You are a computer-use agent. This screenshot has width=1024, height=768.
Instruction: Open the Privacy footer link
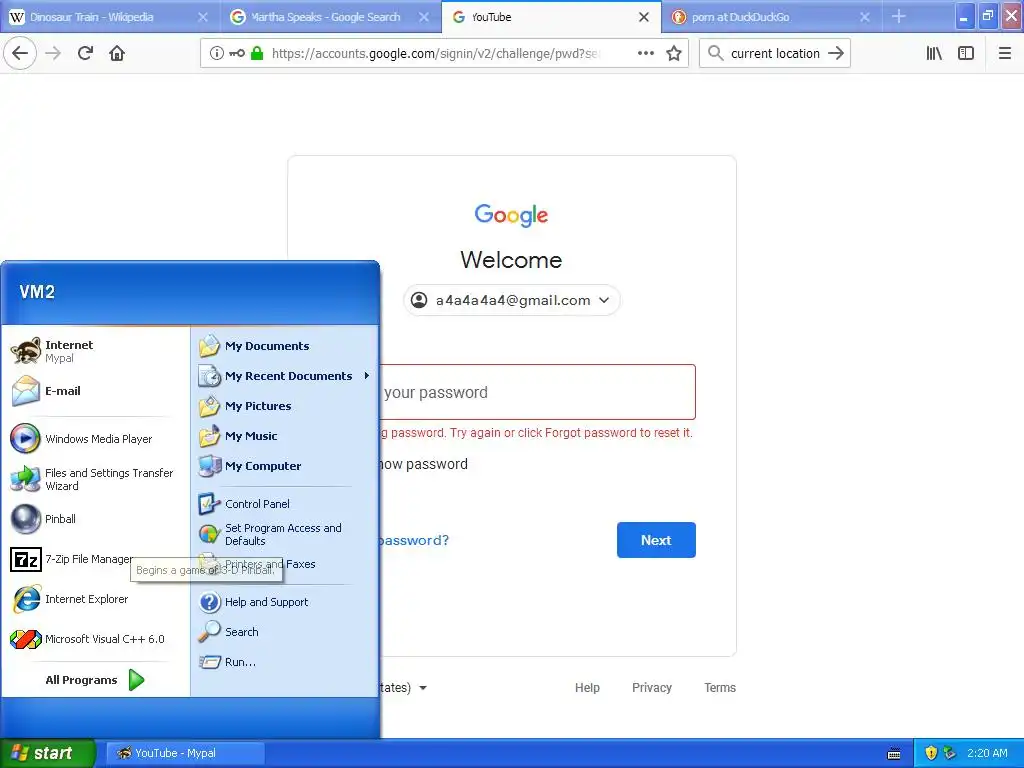(x=652, y=688)
